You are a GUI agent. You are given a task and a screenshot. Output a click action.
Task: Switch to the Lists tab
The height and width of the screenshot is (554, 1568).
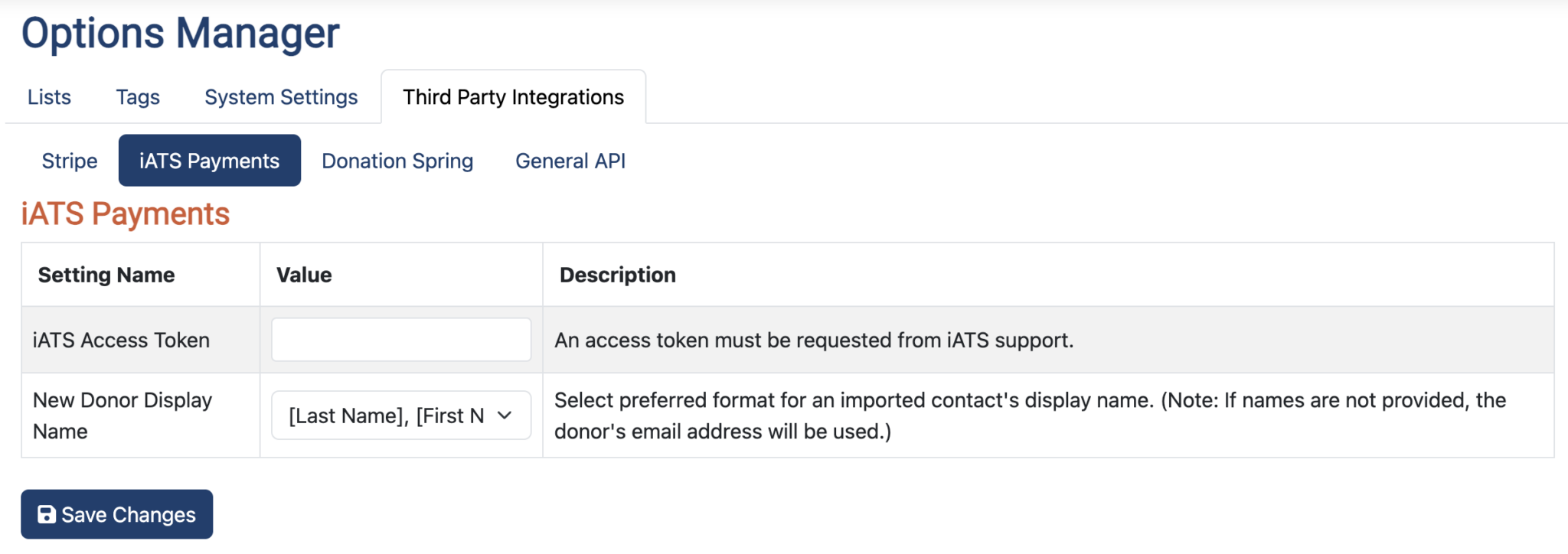coord(48,96)
